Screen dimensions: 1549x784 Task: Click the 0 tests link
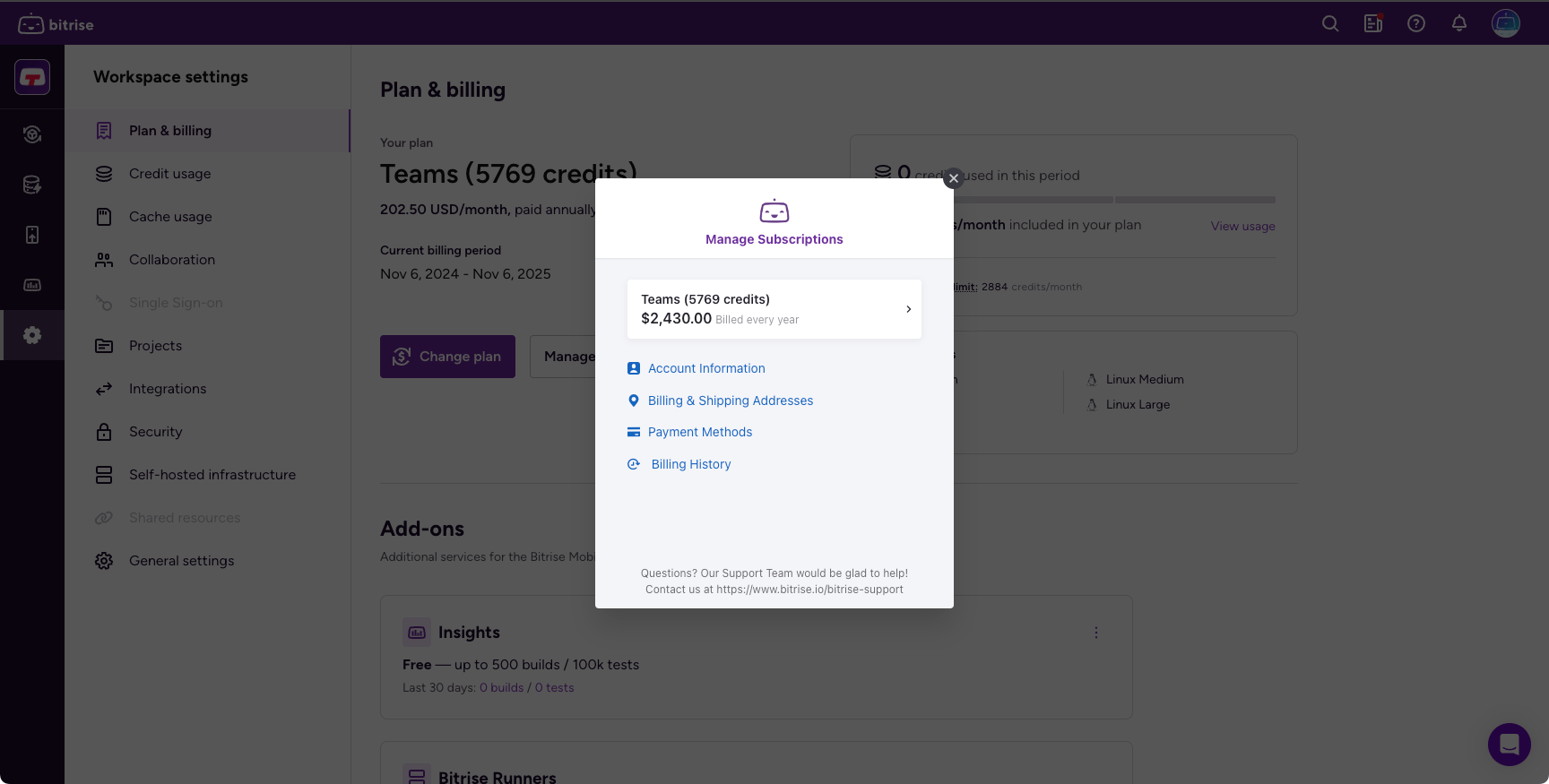pyautogui.click(x=554, y=687)
